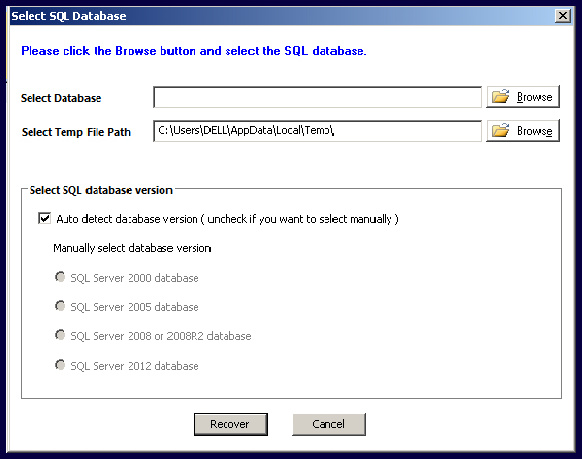This screenshot has height=459, width=582.
Task: Click the Select SQL Database title bar
Action: [x=282, y=16]
